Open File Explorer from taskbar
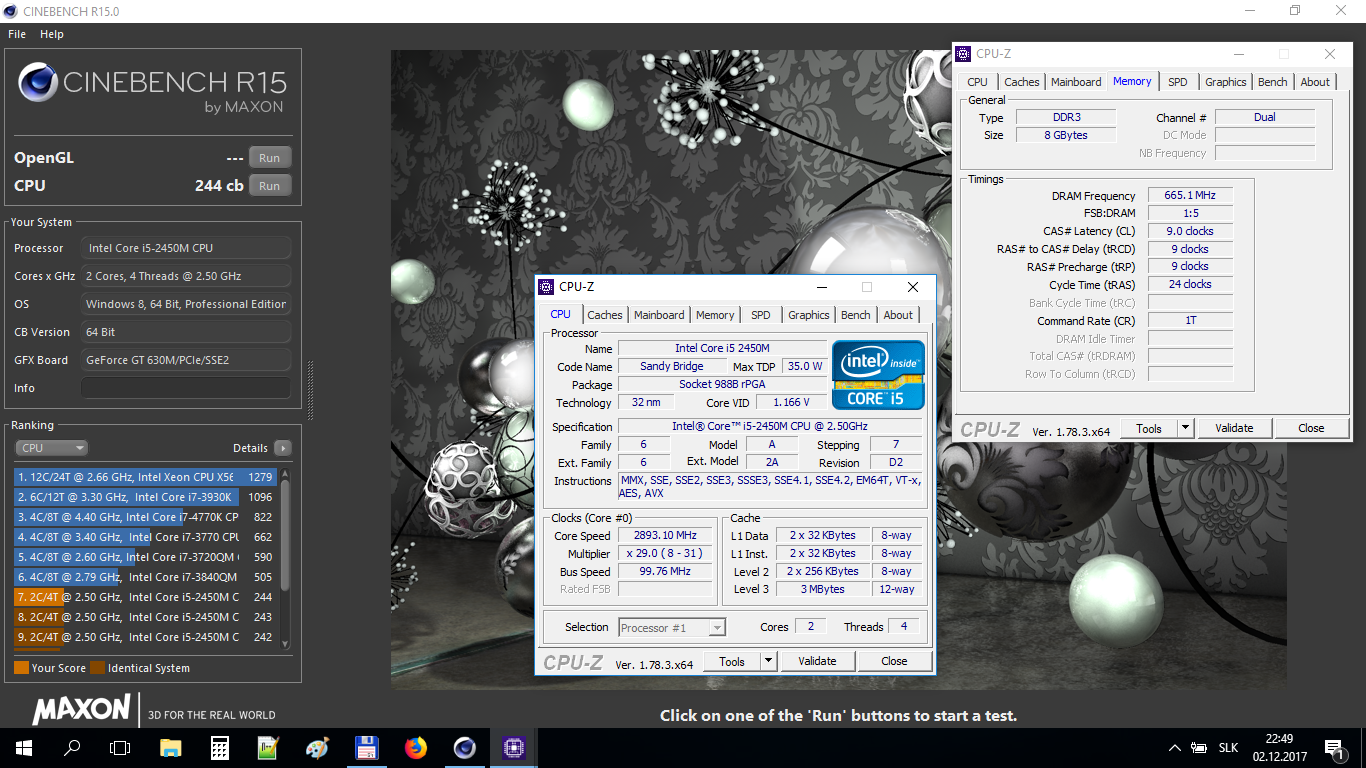The width and height of the screenshot is (1366, 768). coord(171,747)
